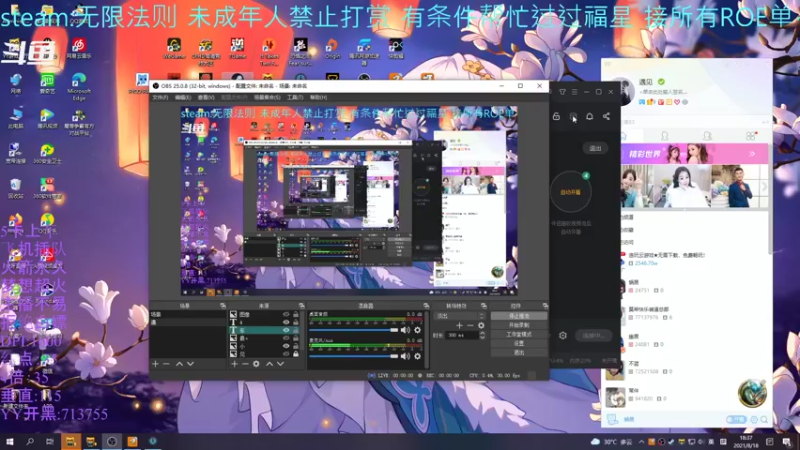The image size is (800, 450).
Task: Open source properties gear in sources panel
Action: [256, 364]
